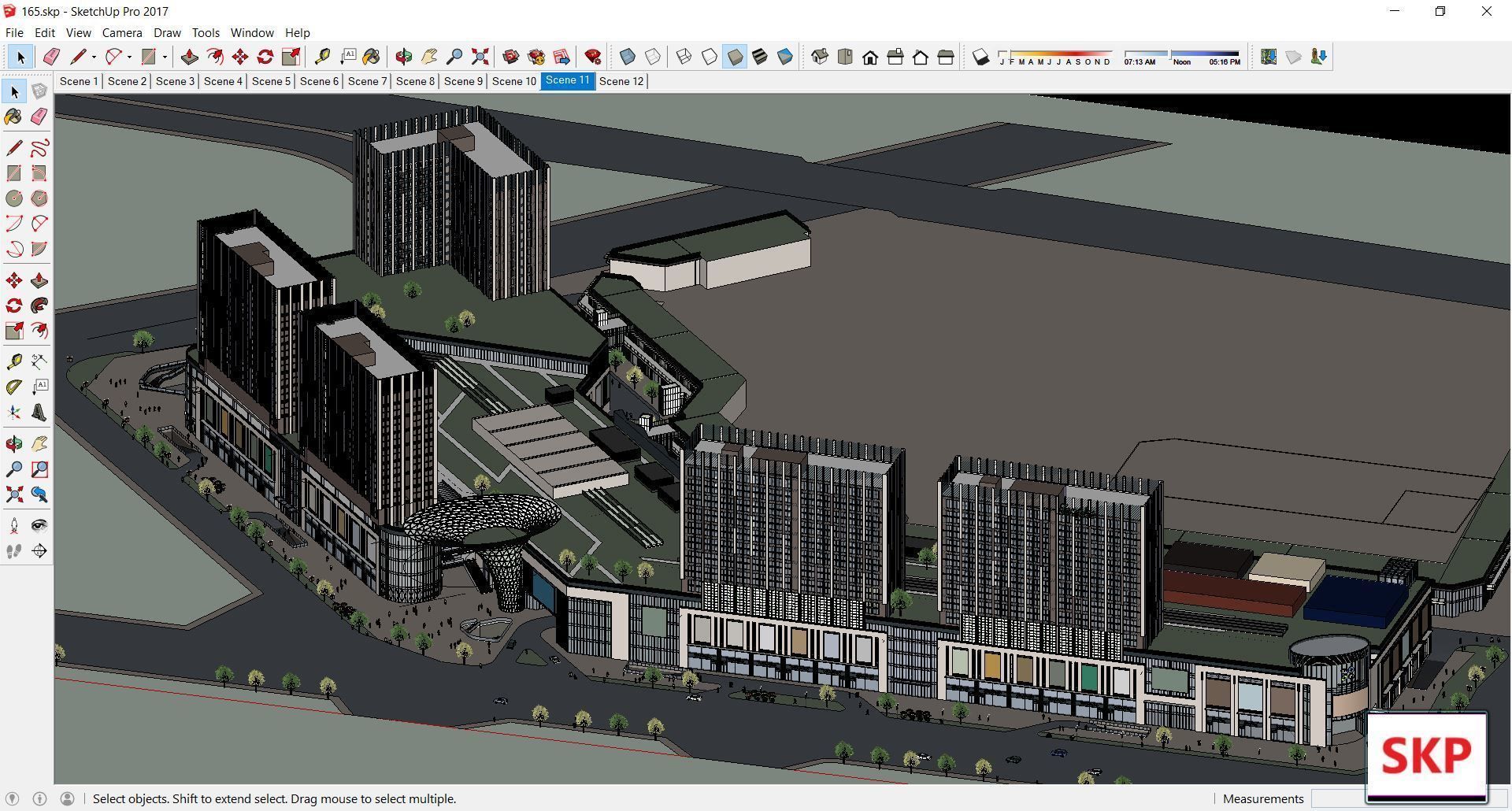The image size is (1512, 811).
Task: Click Photo Textures icon
Action: (1319, 57)
